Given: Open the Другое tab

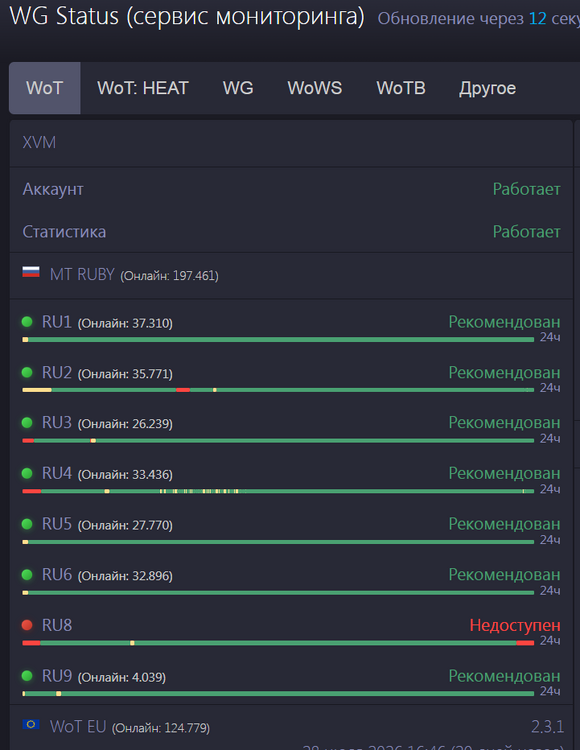Looking at the screenshot, I should coord(487,88).
